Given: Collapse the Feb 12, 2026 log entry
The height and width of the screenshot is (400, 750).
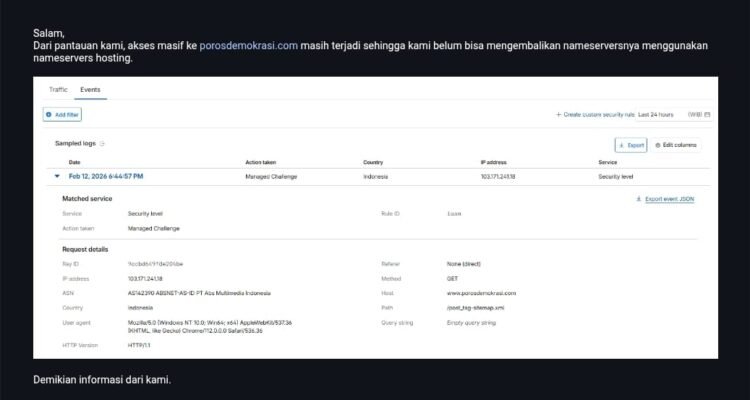Looking at the screenshot, I should pos(57,176).
